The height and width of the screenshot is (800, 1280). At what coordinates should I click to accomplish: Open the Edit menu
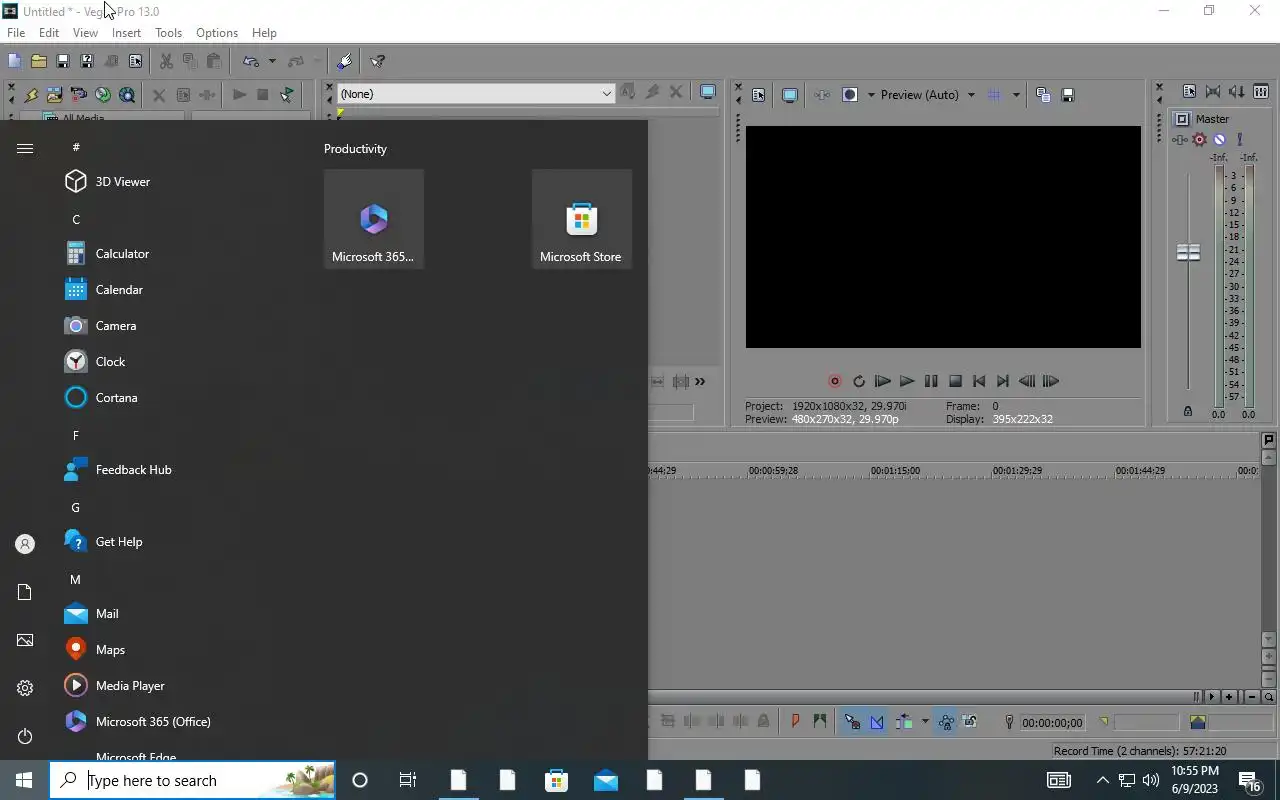point(49,33)
